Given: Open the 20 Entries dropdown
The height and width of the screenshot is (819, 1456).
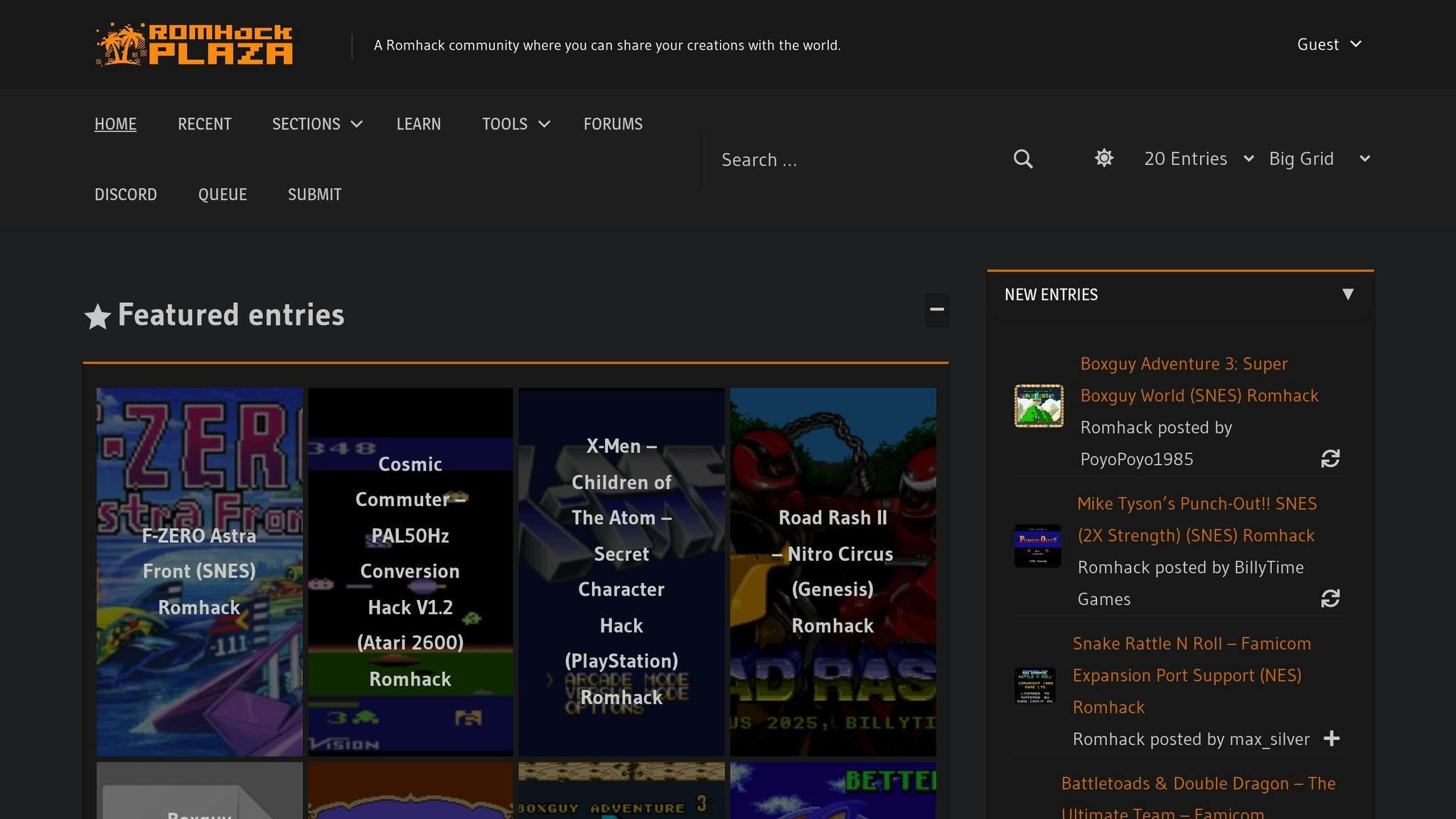Looking at the screenshot, I should click(x=1199, y=159).
